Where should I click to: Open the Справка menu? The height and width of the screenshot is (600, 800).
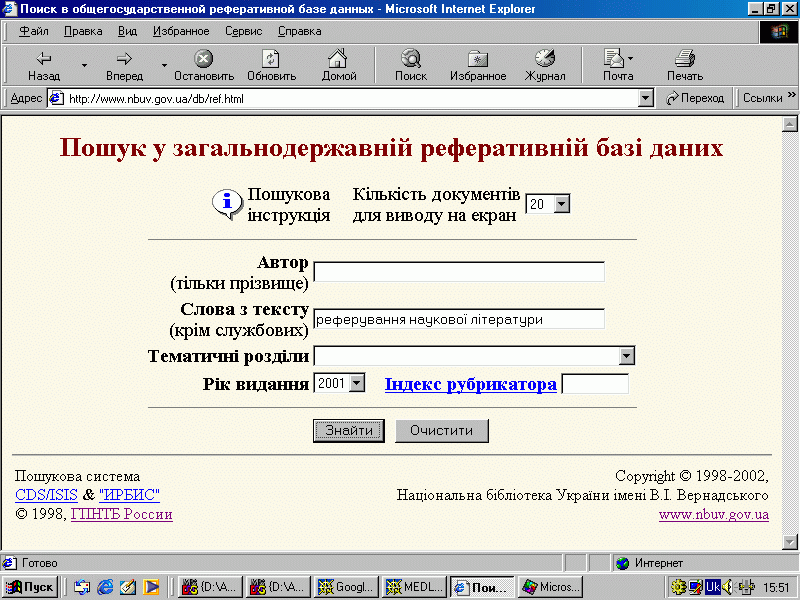[299, 32]
